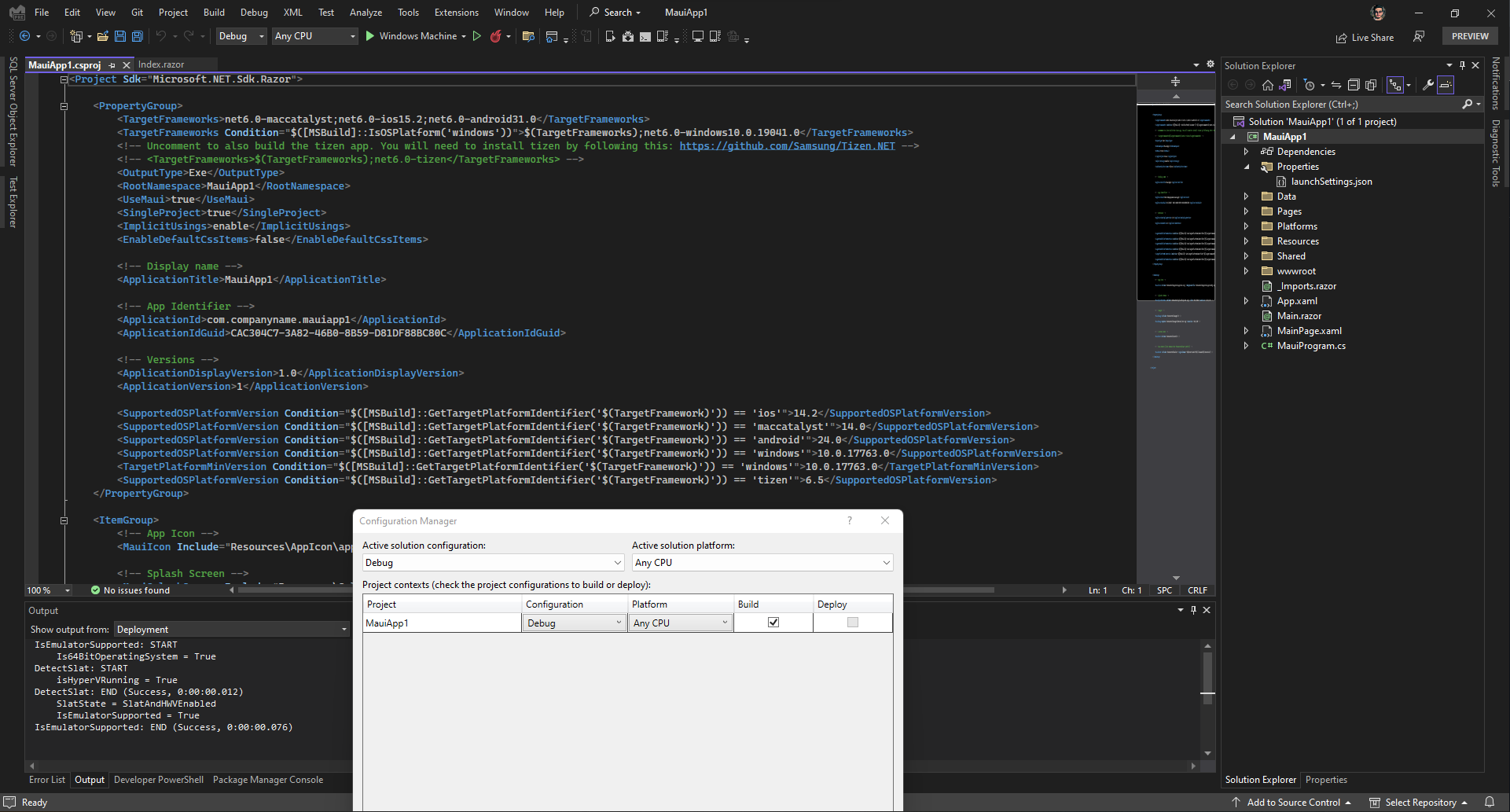Screen dimensions: 1510x812
Task: Click the Live Share button
Action: [x=1365, y=37]
